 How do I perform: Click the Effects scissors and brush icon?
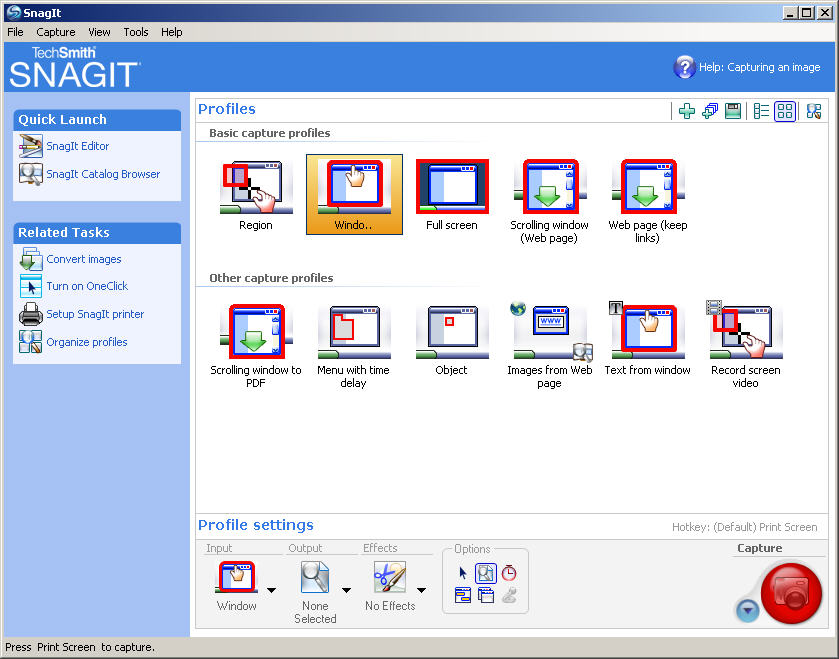click(x=390, y=577)
